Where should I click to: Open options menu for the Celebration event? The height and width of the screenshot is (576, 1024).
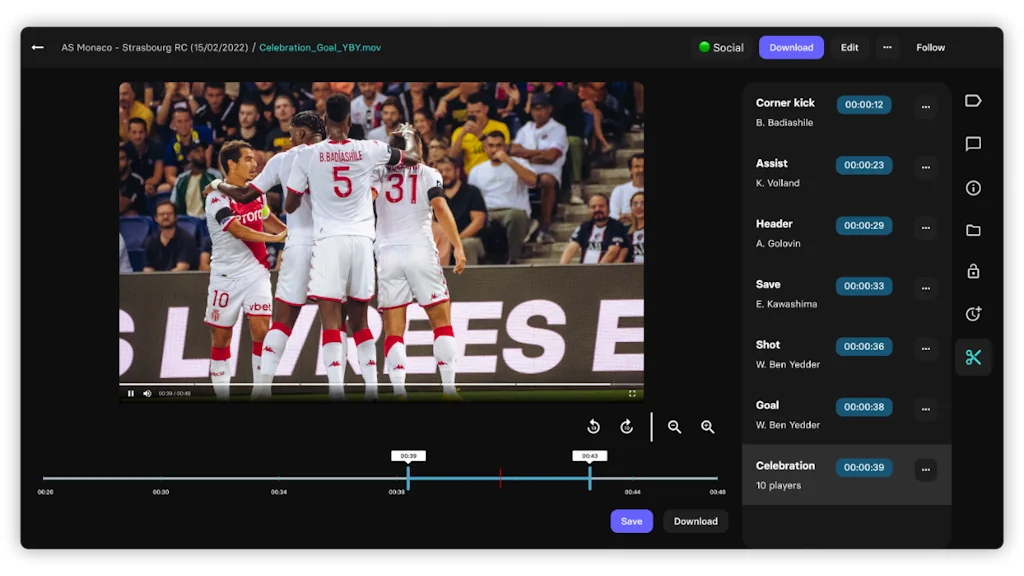point(926,468)
